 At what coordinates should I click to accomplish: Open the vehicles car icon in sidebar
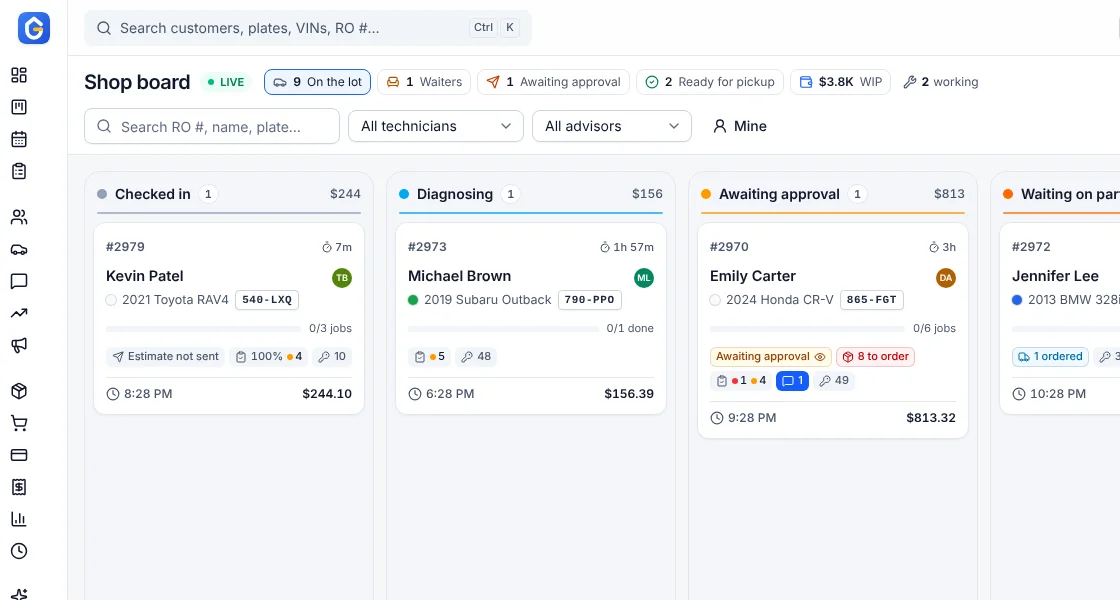19,249
